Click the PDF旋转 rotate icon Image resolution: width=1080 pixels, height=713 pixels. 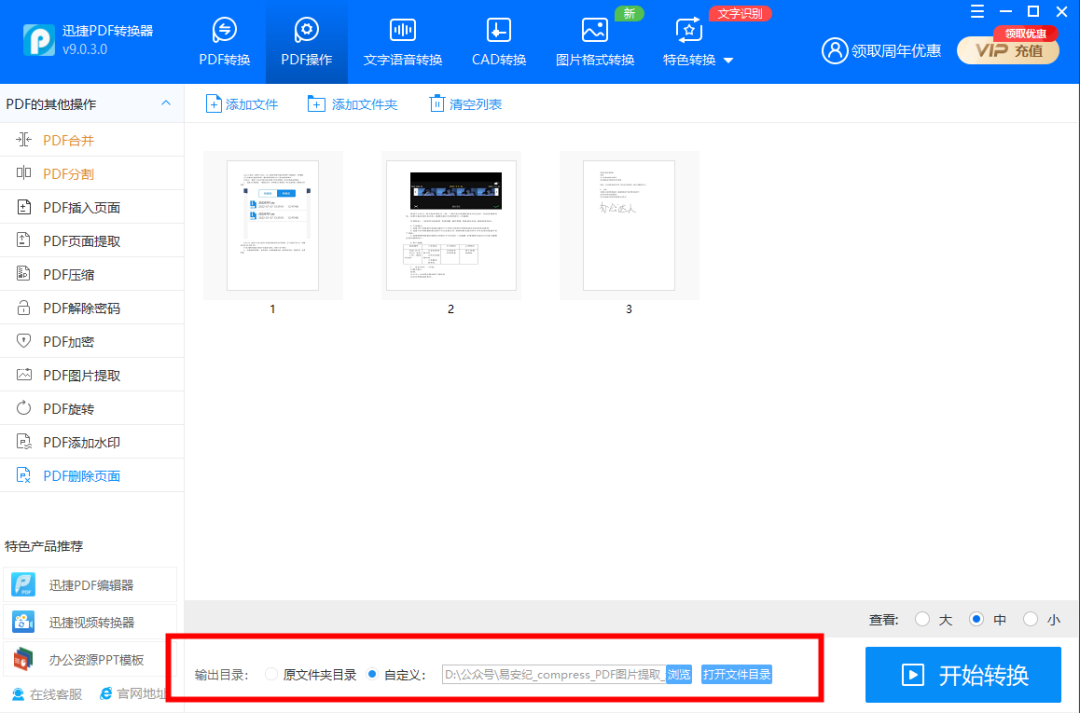pyautogui.click(x=23, y=408)
